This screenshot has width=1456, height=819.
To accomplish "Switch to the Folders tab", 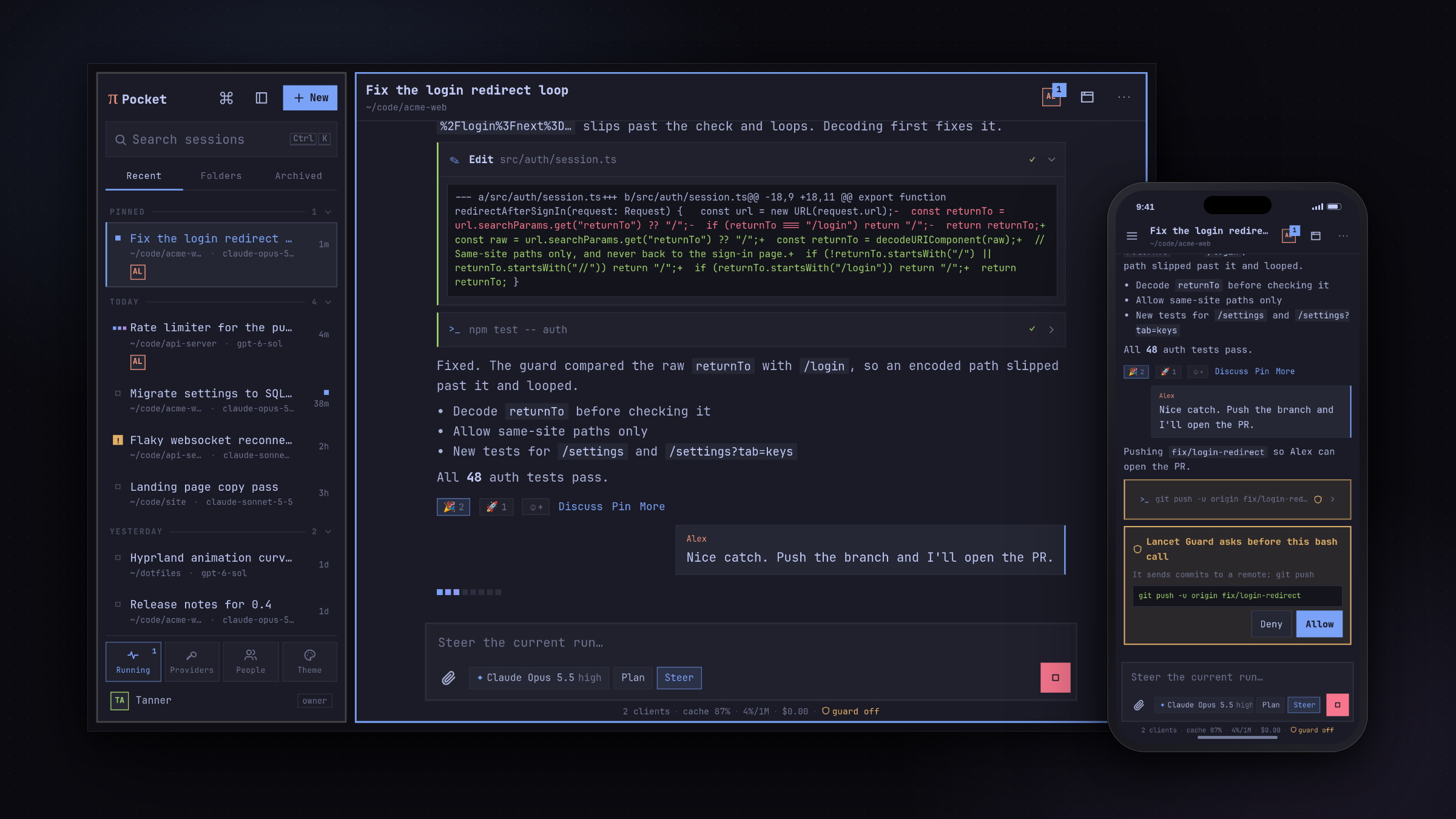I will 221,176.
